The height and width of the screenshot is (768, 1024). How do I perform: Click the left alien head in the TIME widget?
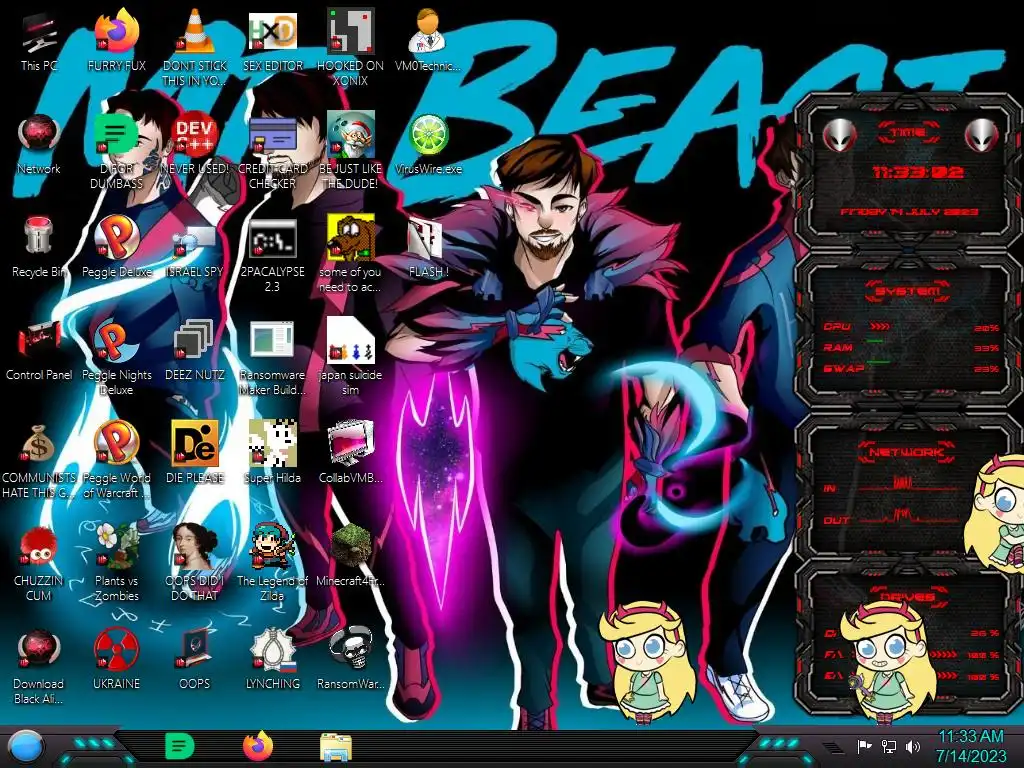click(839, 135)
